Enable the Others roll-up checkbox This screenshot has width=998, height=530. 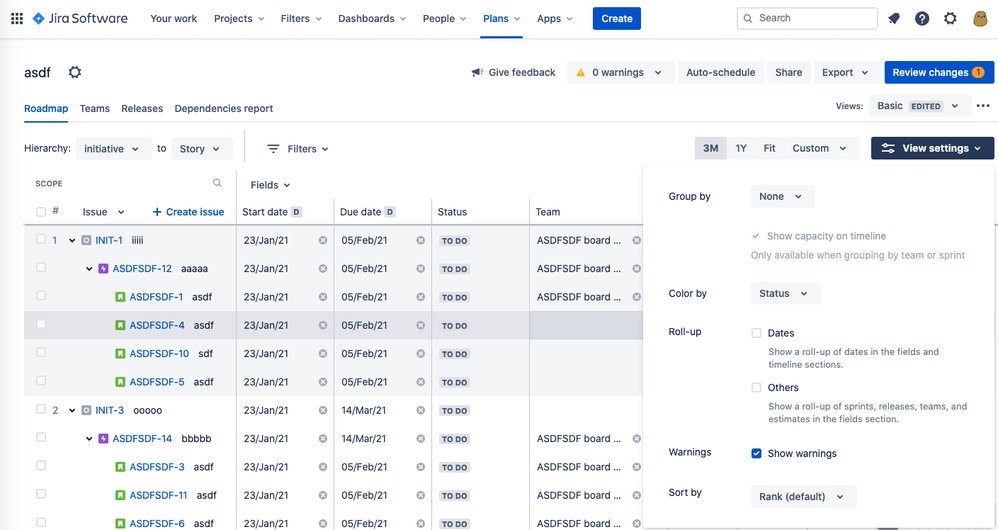(x=756, y=388)
